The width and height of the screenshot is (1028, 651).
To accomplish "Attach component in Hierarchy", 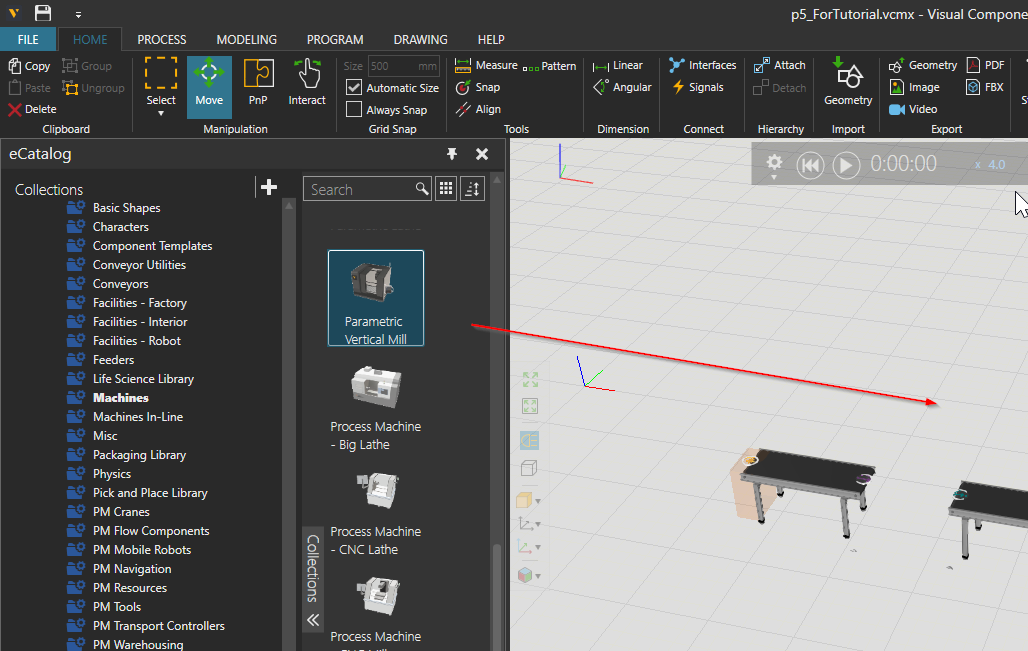I will coord(780,65).
